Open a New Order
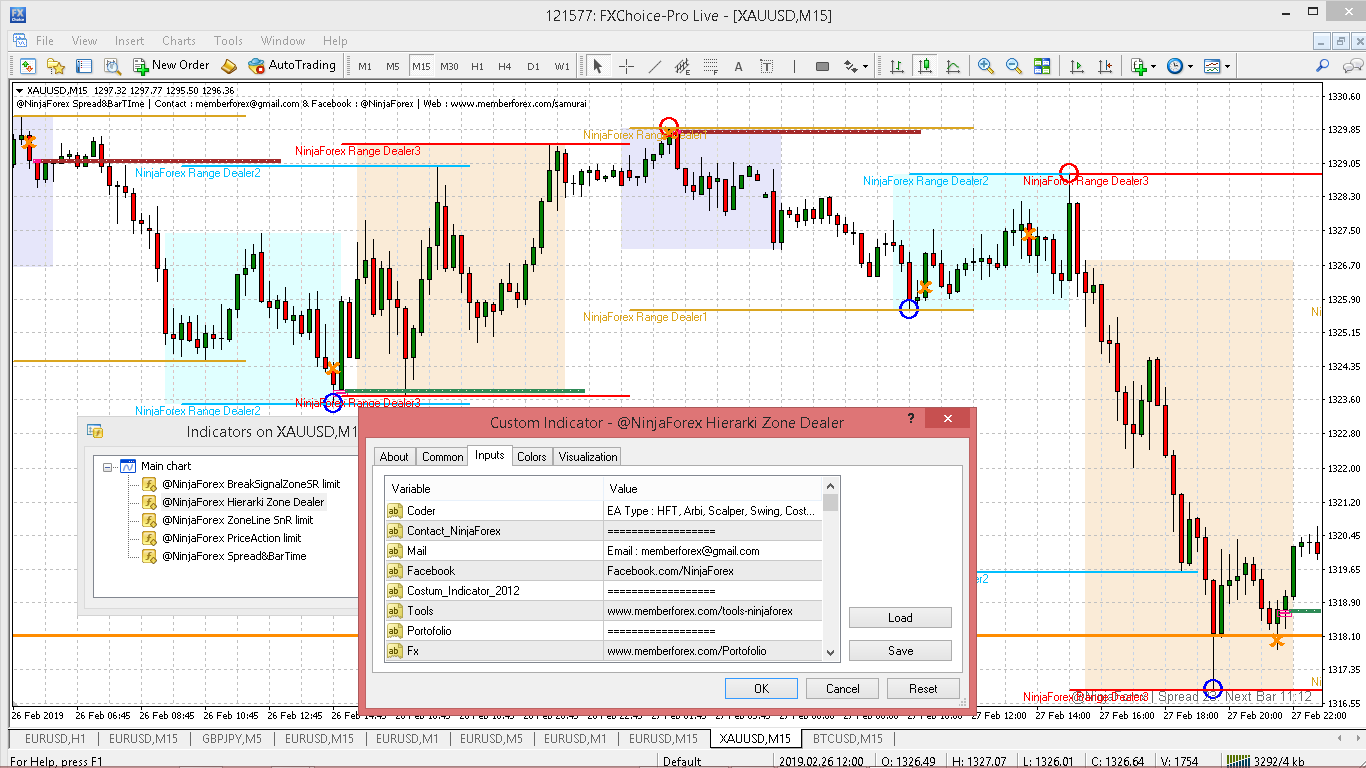The width and height of the screenshot is (1366, 768). [172, 66]
